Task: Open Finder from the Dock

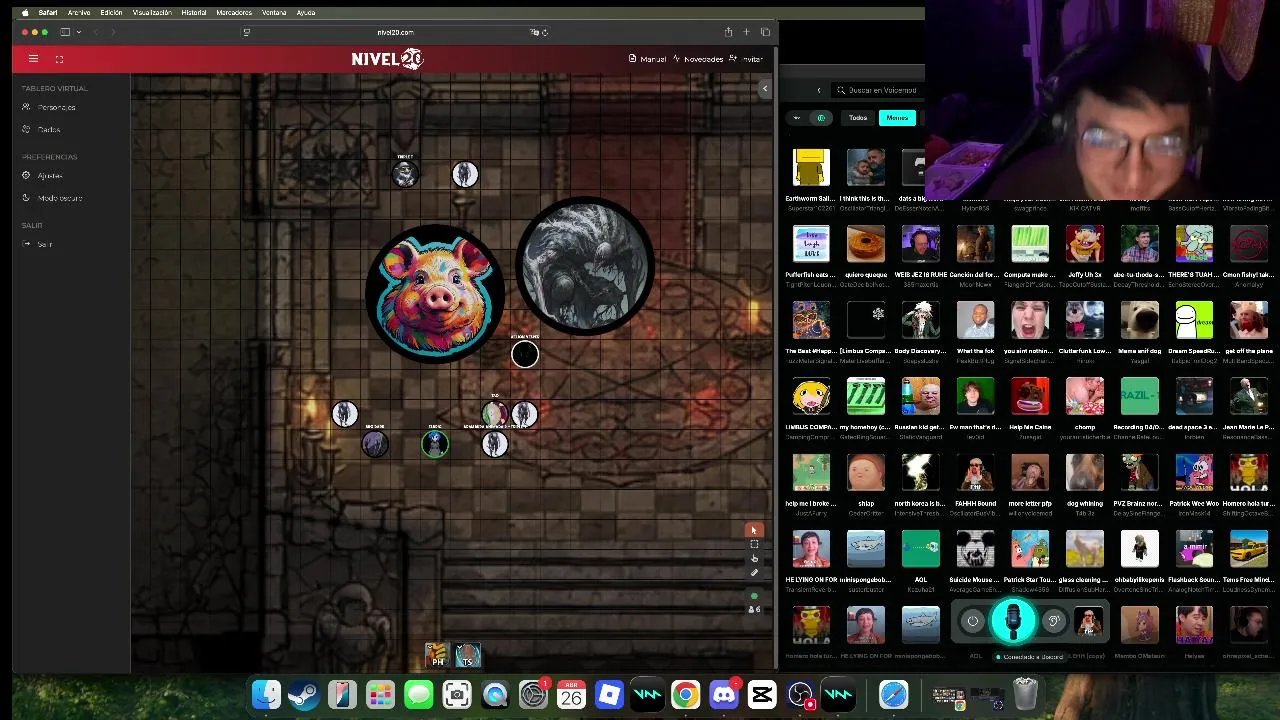Action: (266, 694)
